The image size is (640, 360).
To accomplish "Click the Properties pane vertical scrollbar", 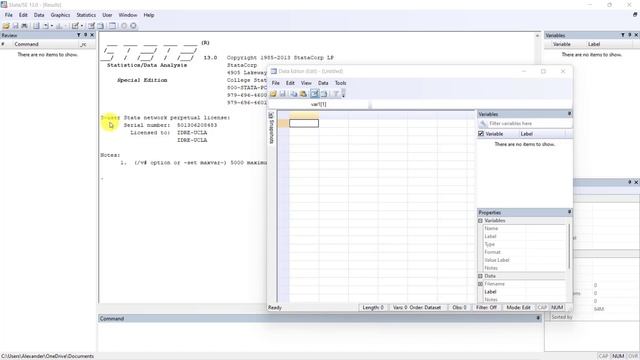I will click(569, 247).
